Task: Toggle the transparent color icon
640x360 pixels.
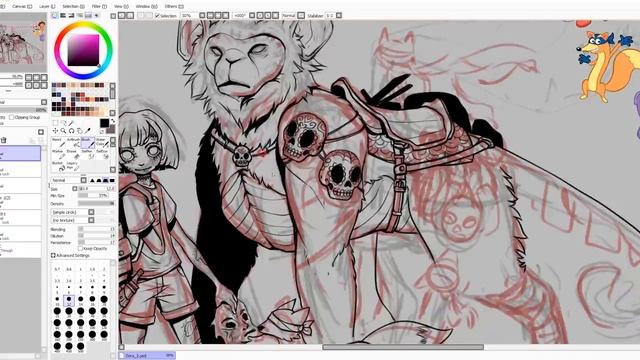Action: pos(102,131)
